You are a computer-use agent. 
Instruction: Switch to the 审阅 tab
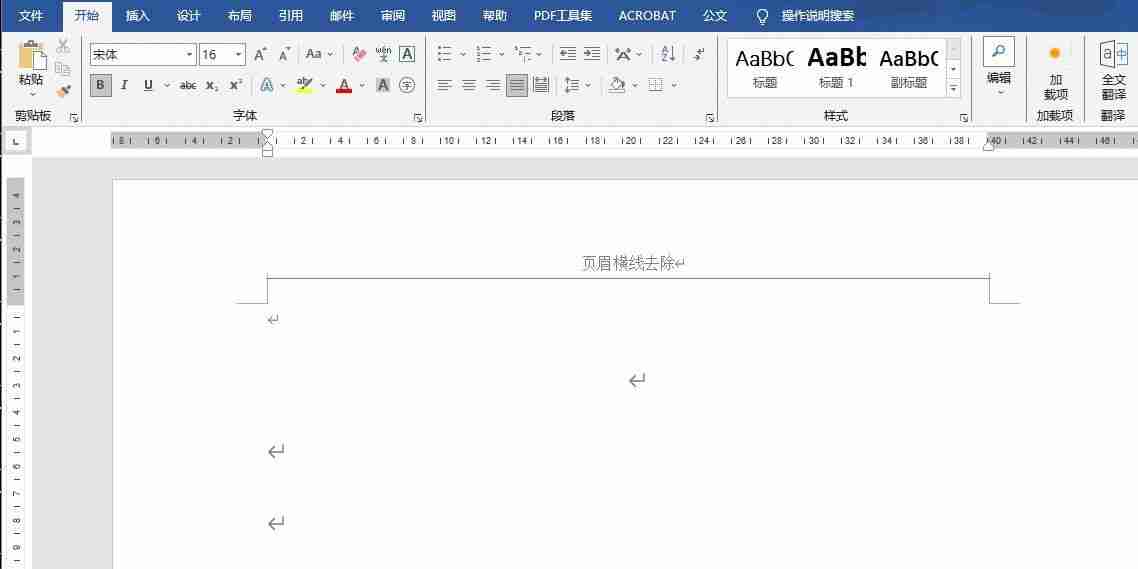[393, 16]
